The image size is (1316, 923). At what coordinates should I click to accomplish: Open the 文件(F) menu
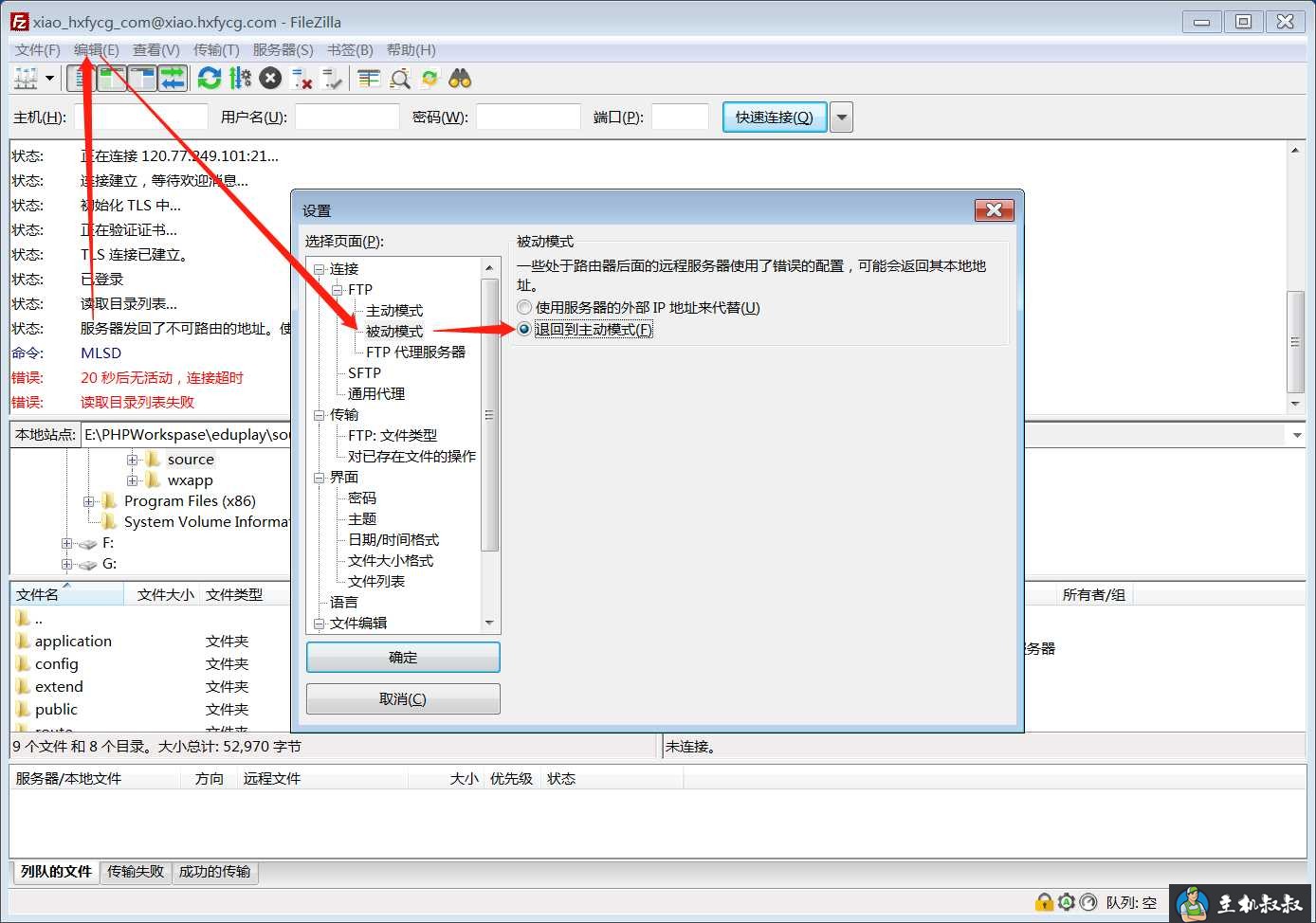point(37,49)
